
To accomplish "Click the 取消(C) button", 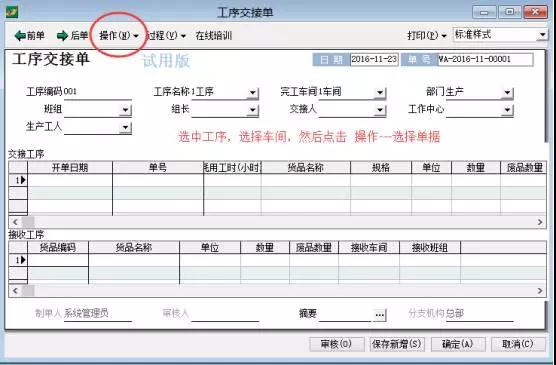I will point(518,344).
